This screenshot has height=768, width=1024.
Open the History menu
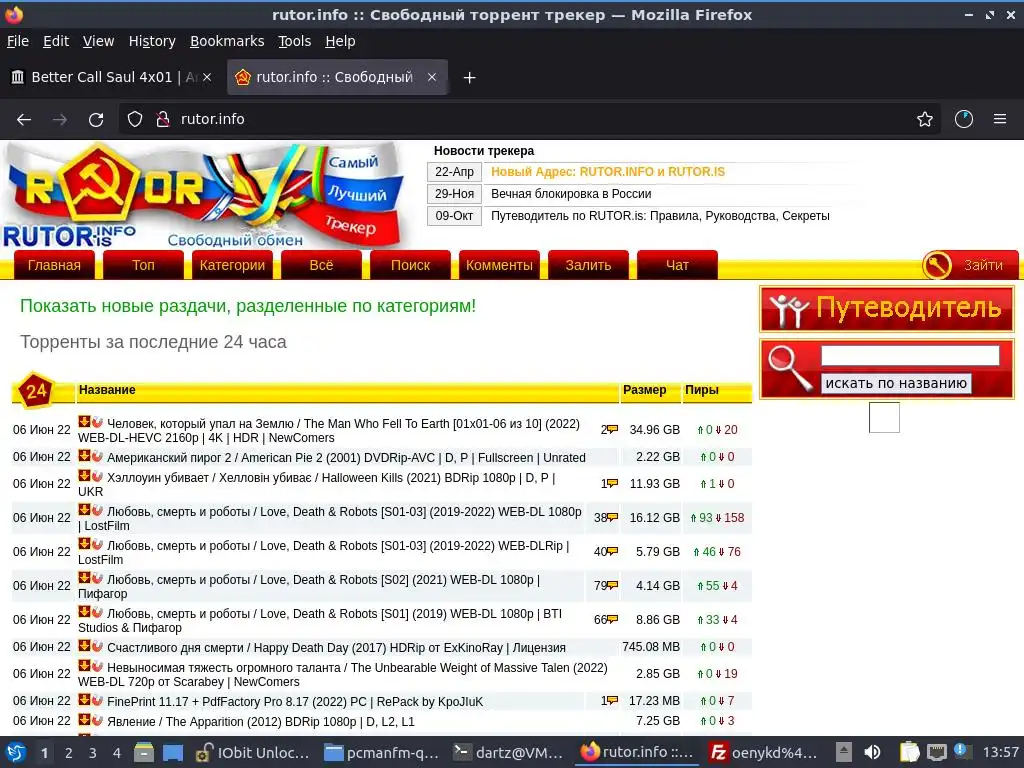(152, 41)
